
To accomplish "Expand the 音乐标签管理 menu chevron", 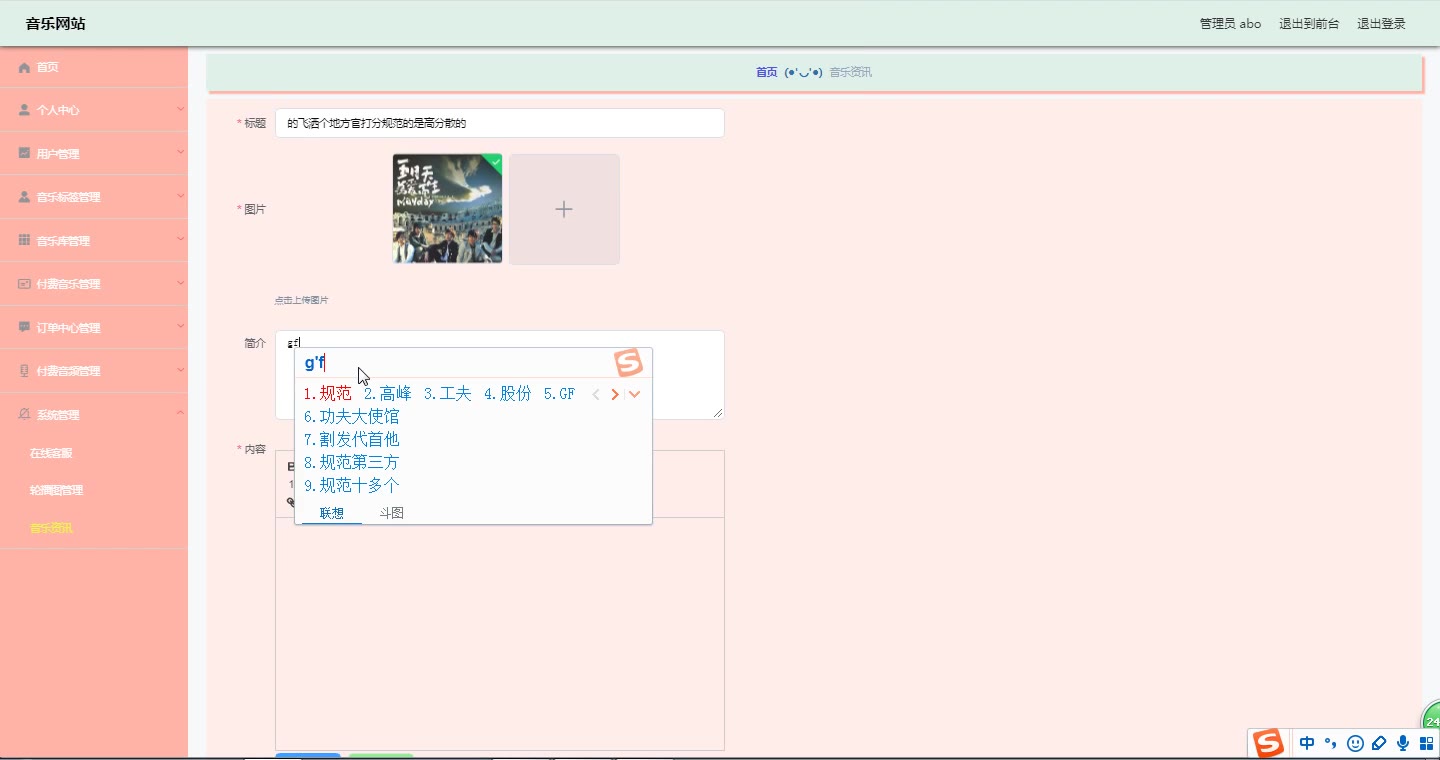I will (180, 196).
